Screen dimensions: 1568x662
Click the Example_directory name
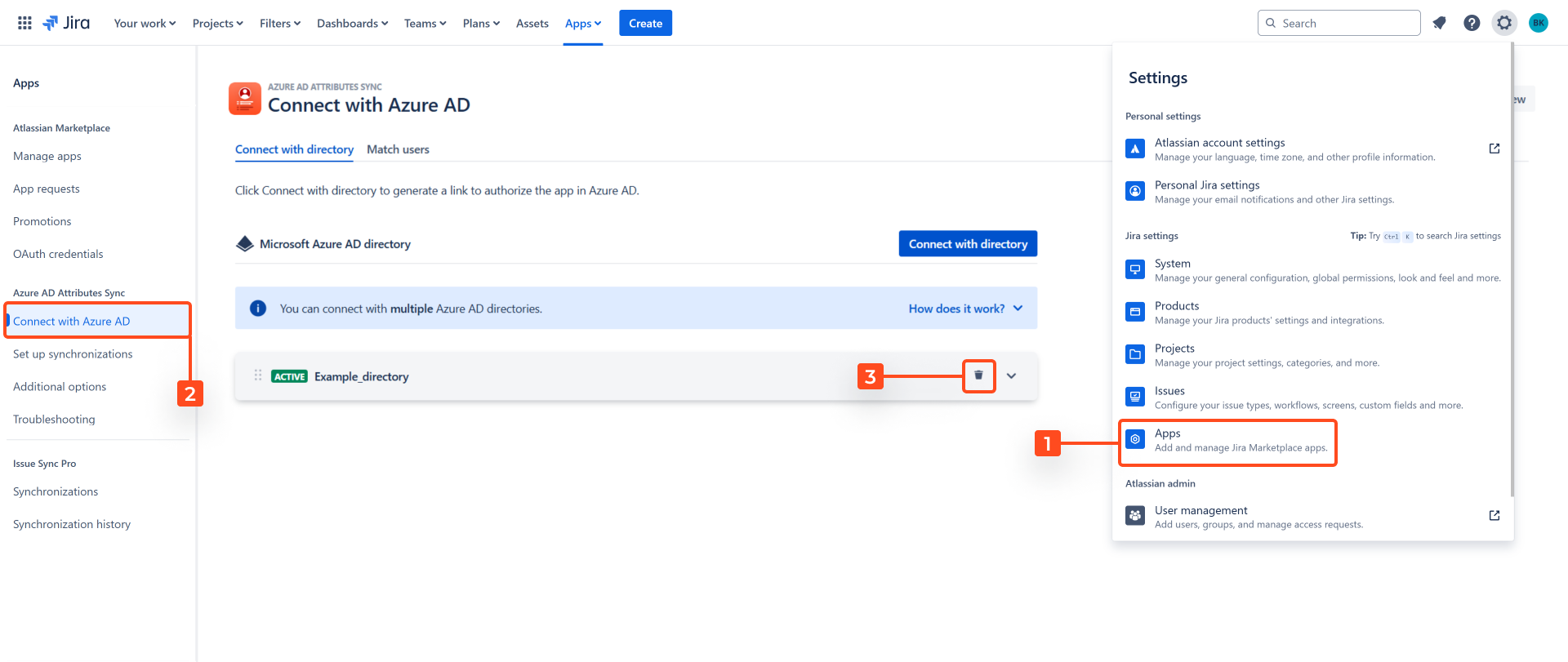362,376
